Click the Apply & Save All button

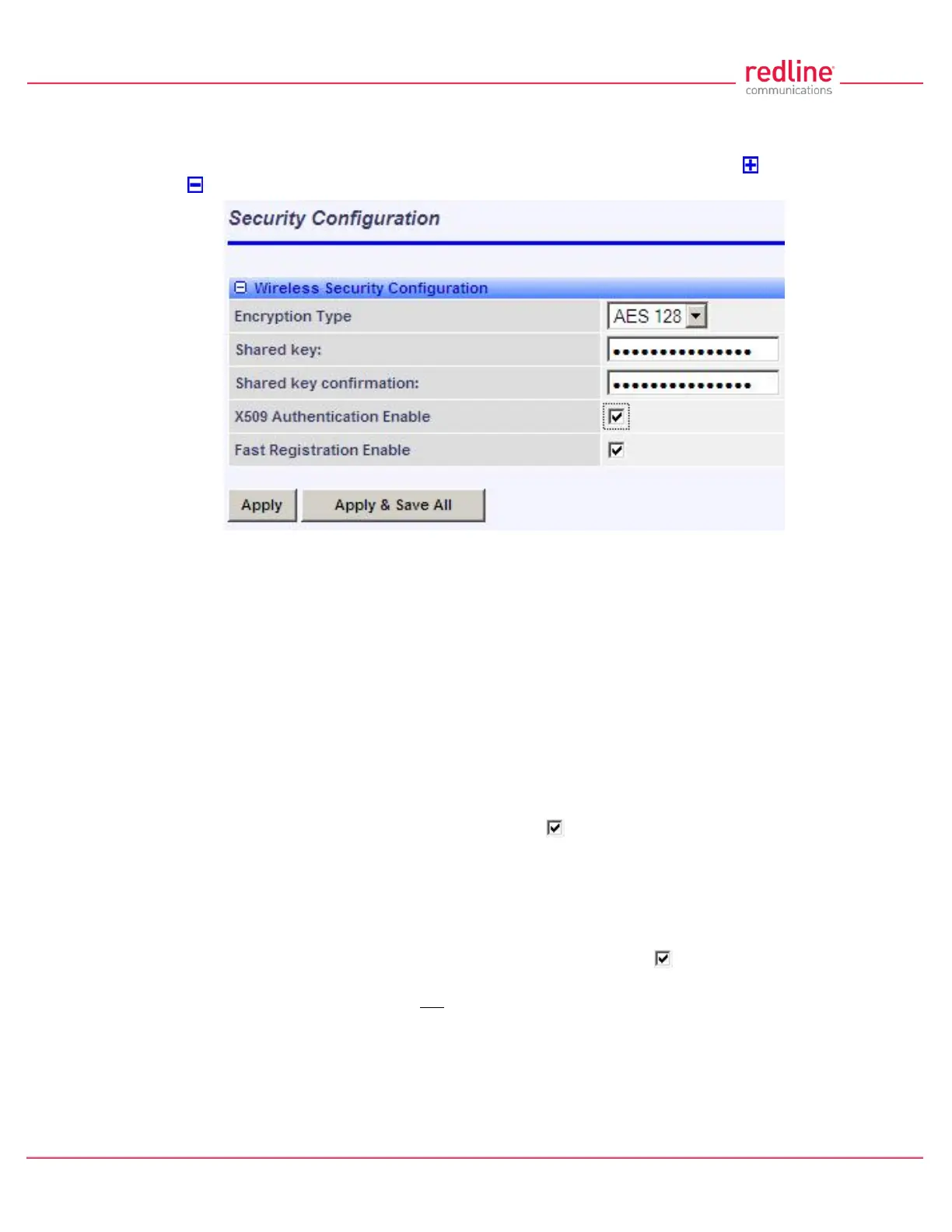[x=394, y=506]
